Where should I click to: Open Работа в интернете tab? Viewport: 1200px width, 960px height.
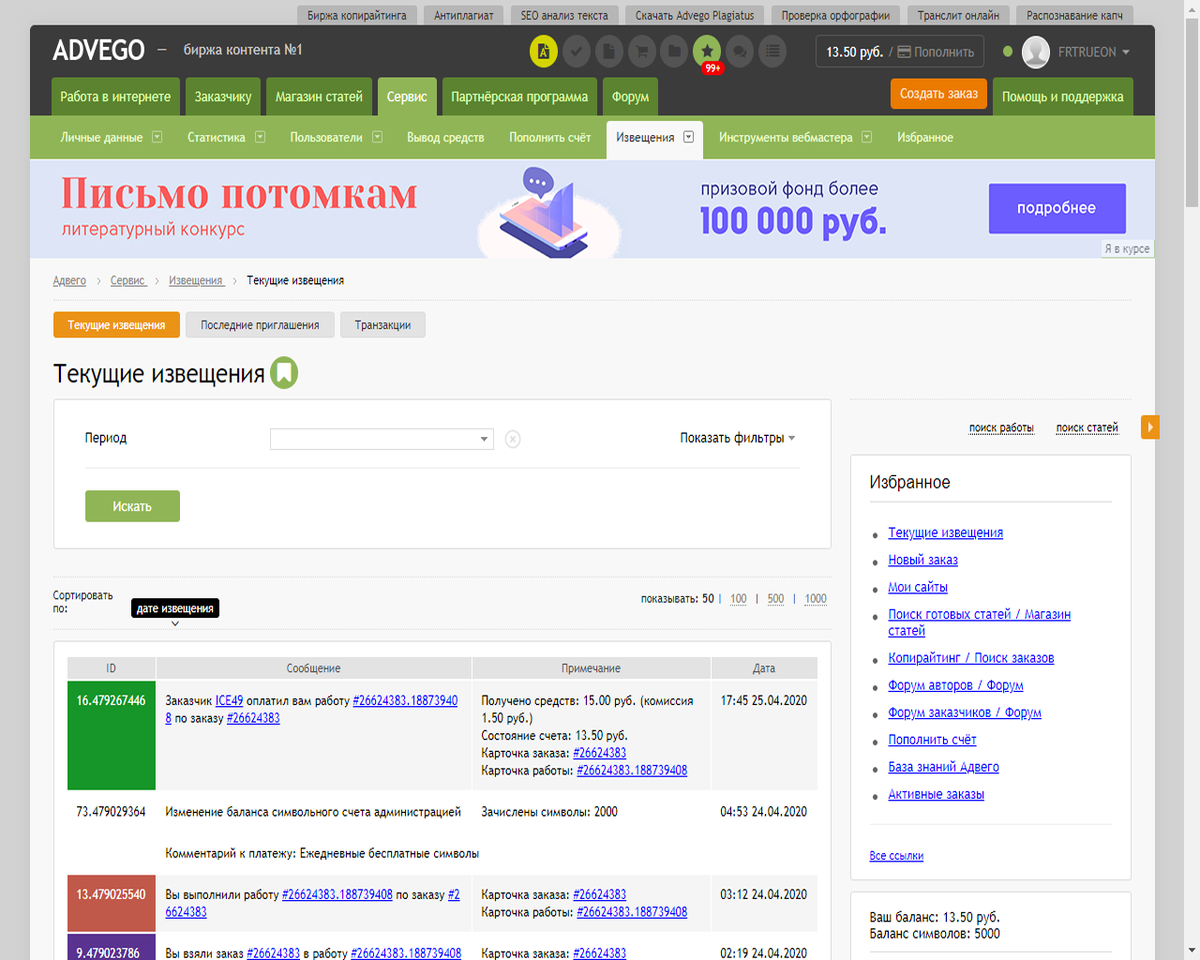(116, 97)
